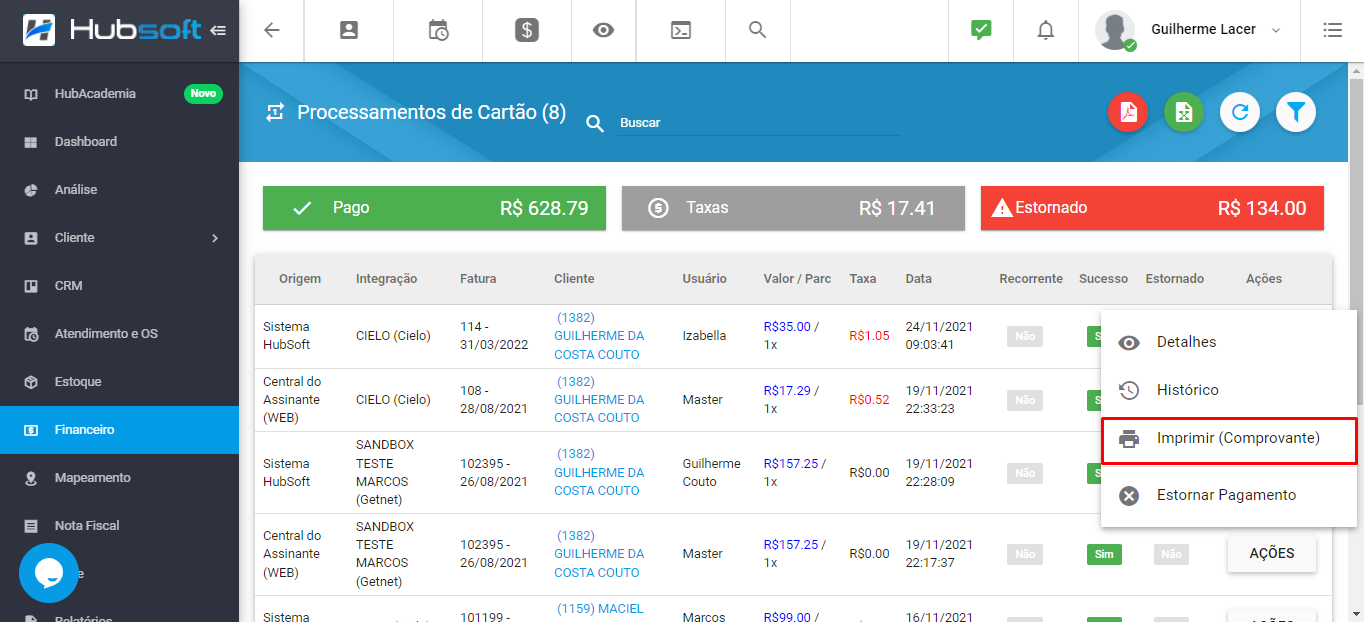This screenshot has width=1364, height=622.
Task: Click the Pago total card
Action: click(x=434, y=208)
